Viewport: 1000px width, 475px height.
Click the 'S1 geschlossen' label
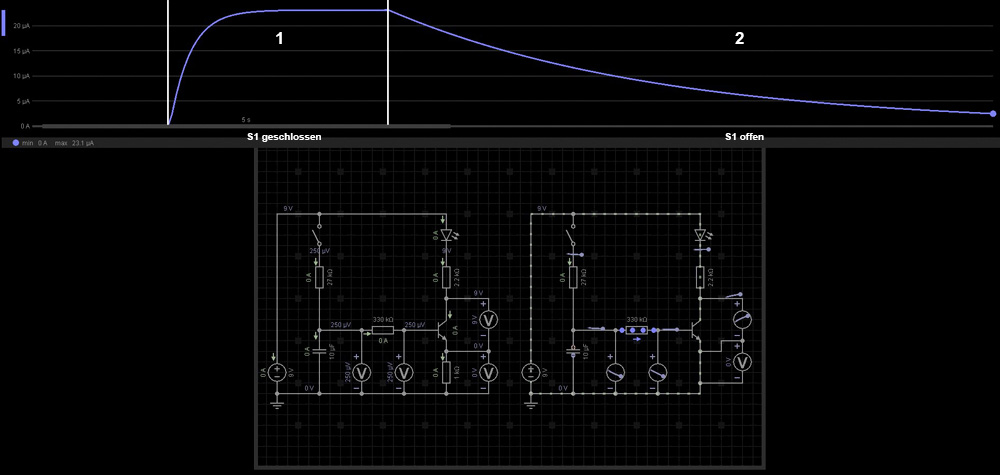(x=284, y=135)
